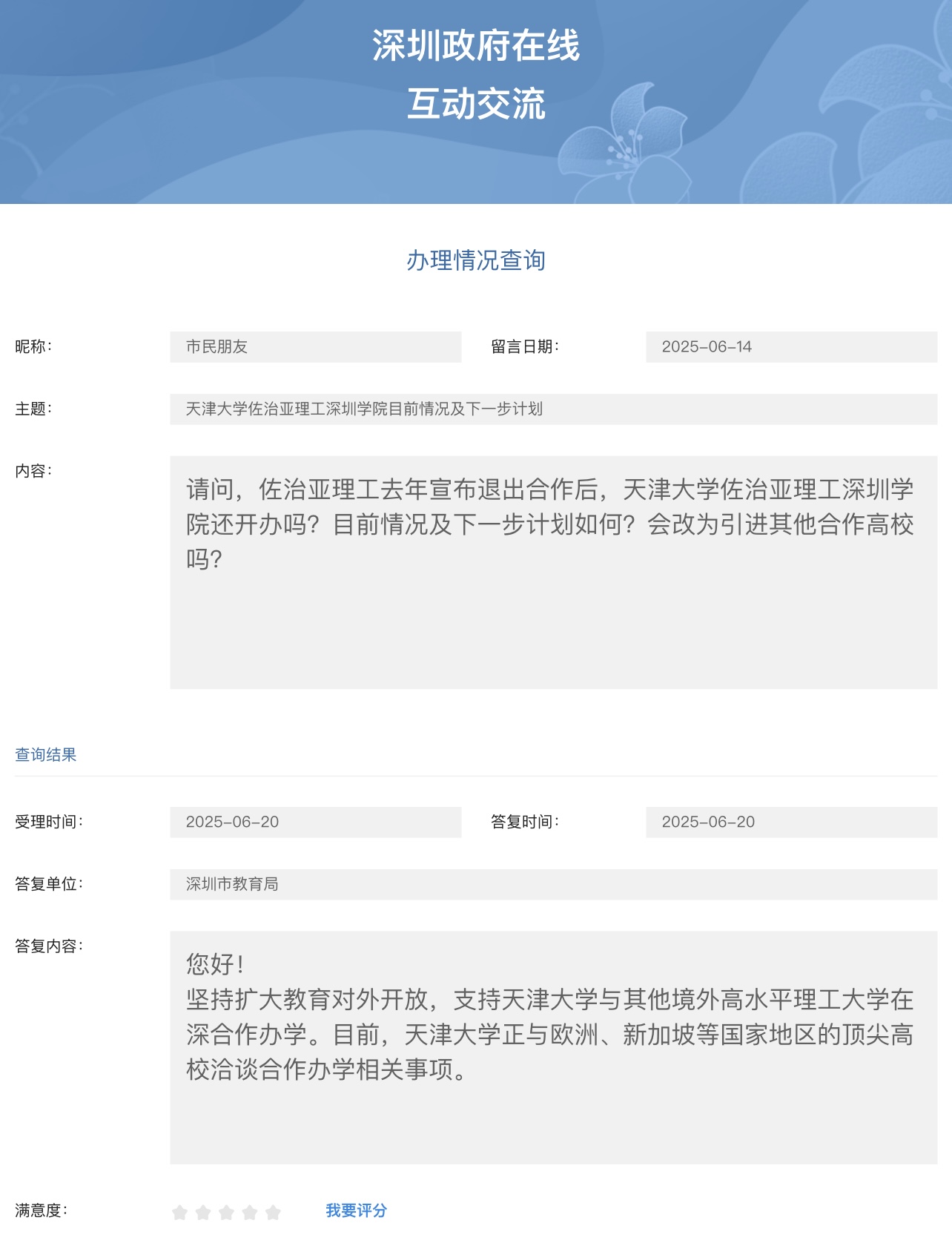The width and height of the screenshot is (952, 1243).
Task: Click the 内容 message text area
Action: point(554,573)
